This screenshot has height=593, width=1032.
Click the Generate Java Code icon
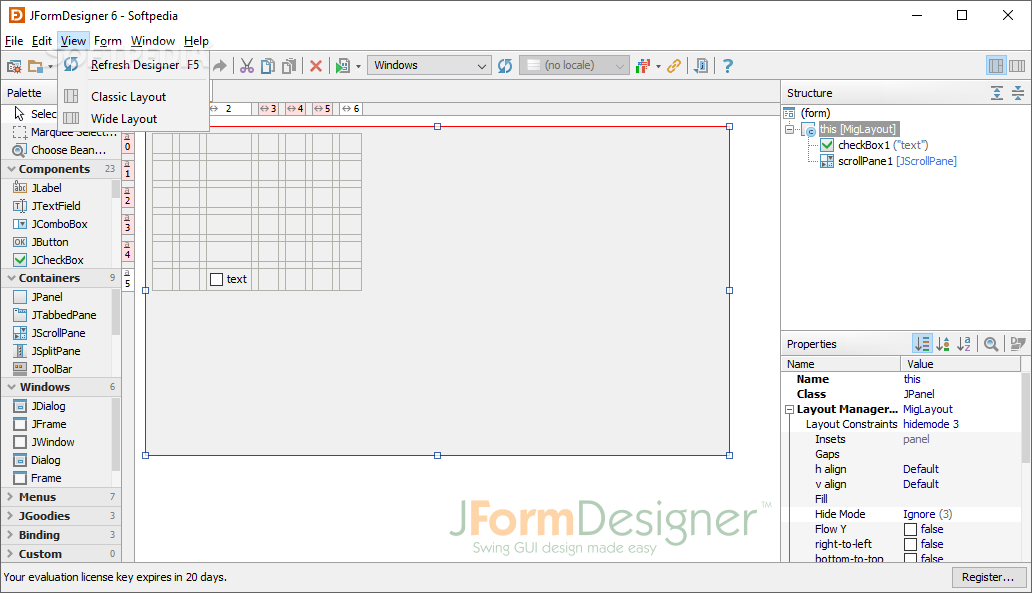tap(702, 66)
